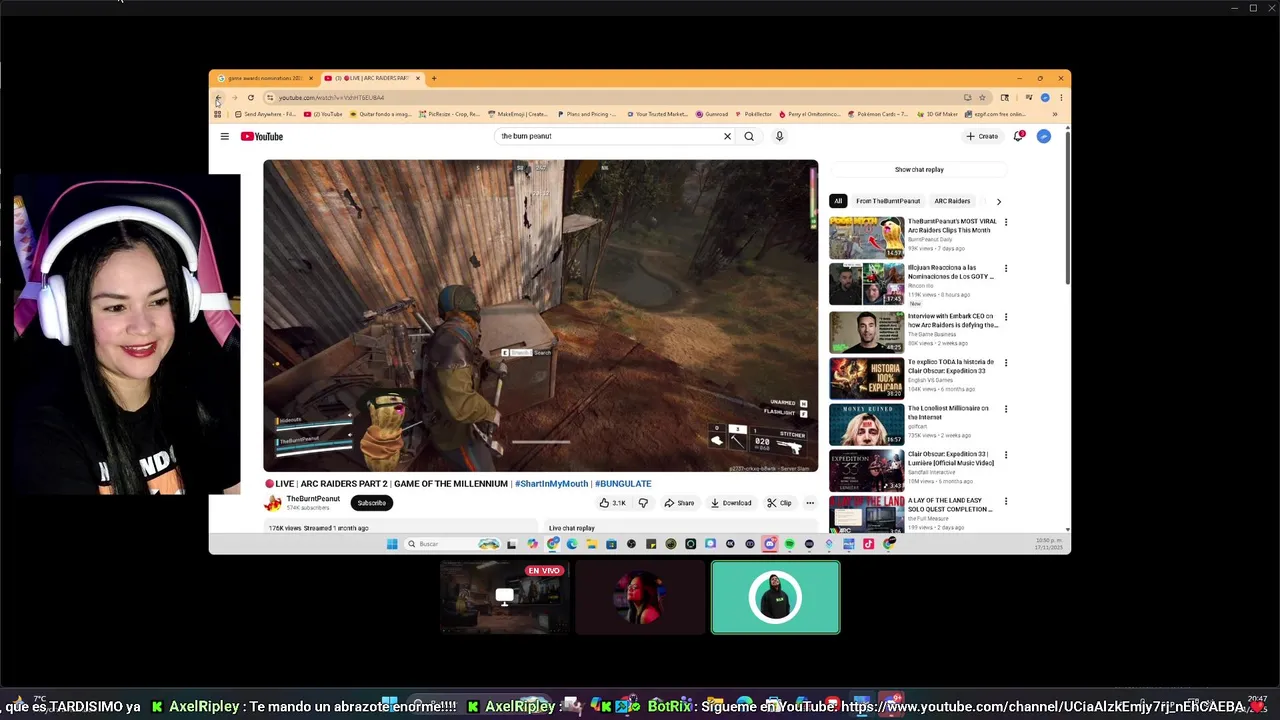The width and height of the screenshot is (1280, 720).
Task: Click the address bar URL
Action: click(x=331, y=98)
